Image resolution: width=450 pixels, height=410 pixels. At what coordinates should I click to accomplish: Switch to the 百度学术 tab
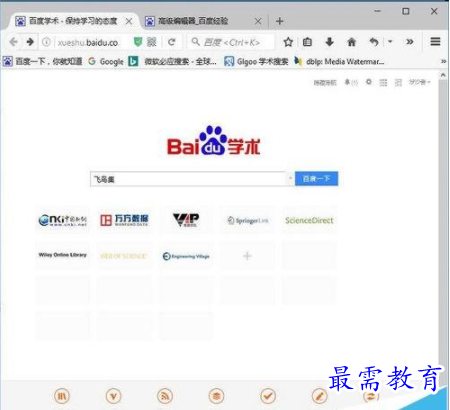click(73, 21)
